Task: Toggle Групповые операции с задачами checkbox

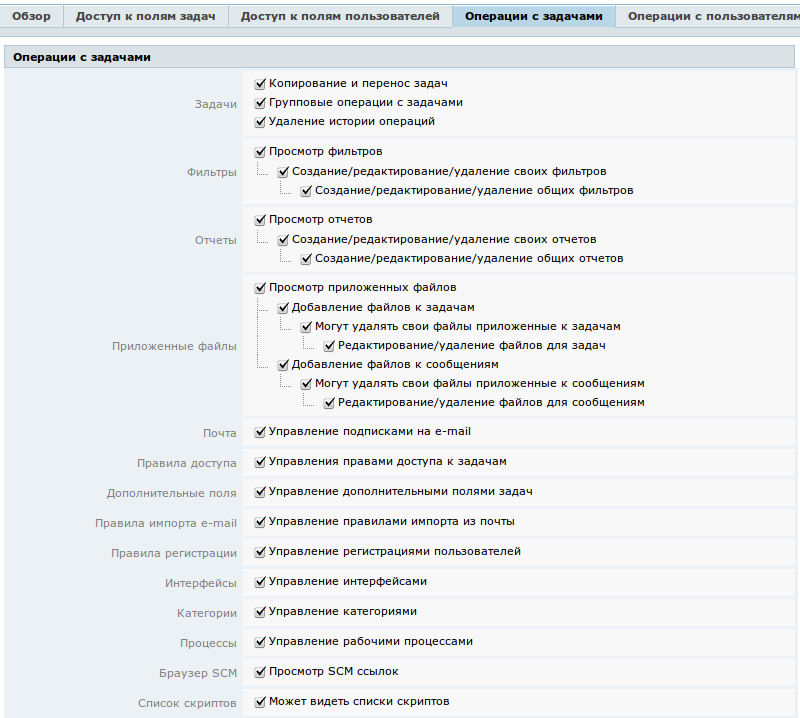Action: tap(260, 103)
